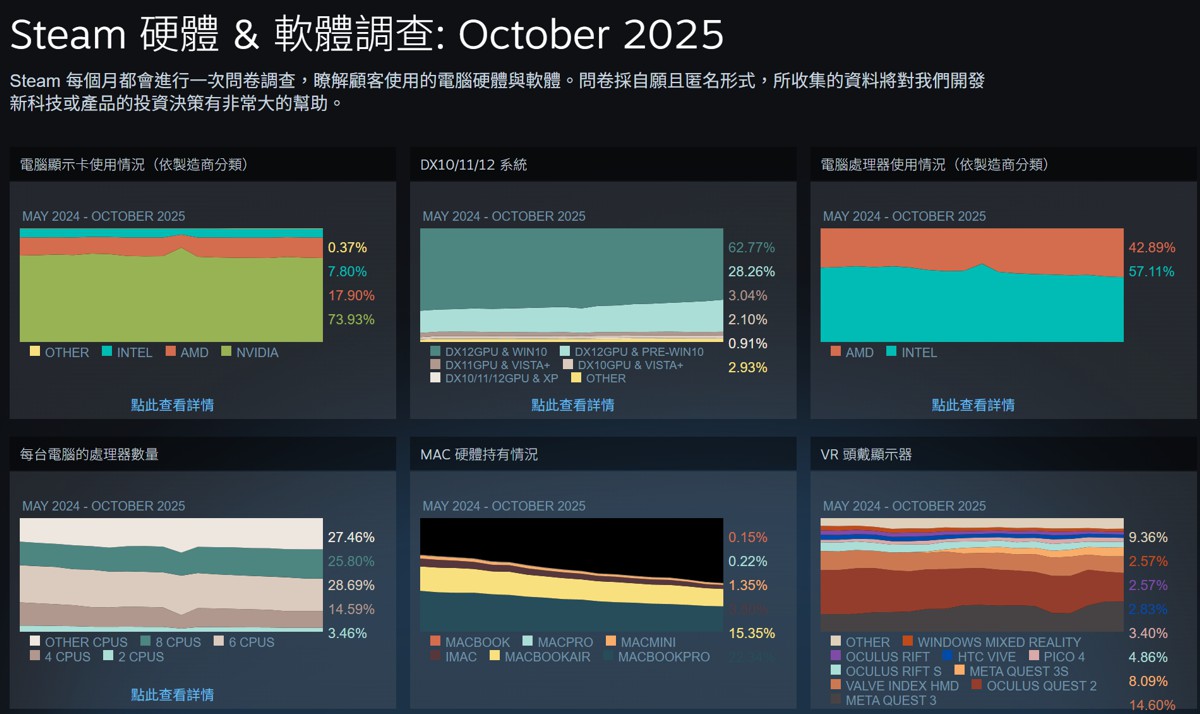The image size is (1200, 714).
Task: Click the PICO 4 legend swatch
Action: click(1034, 656)
